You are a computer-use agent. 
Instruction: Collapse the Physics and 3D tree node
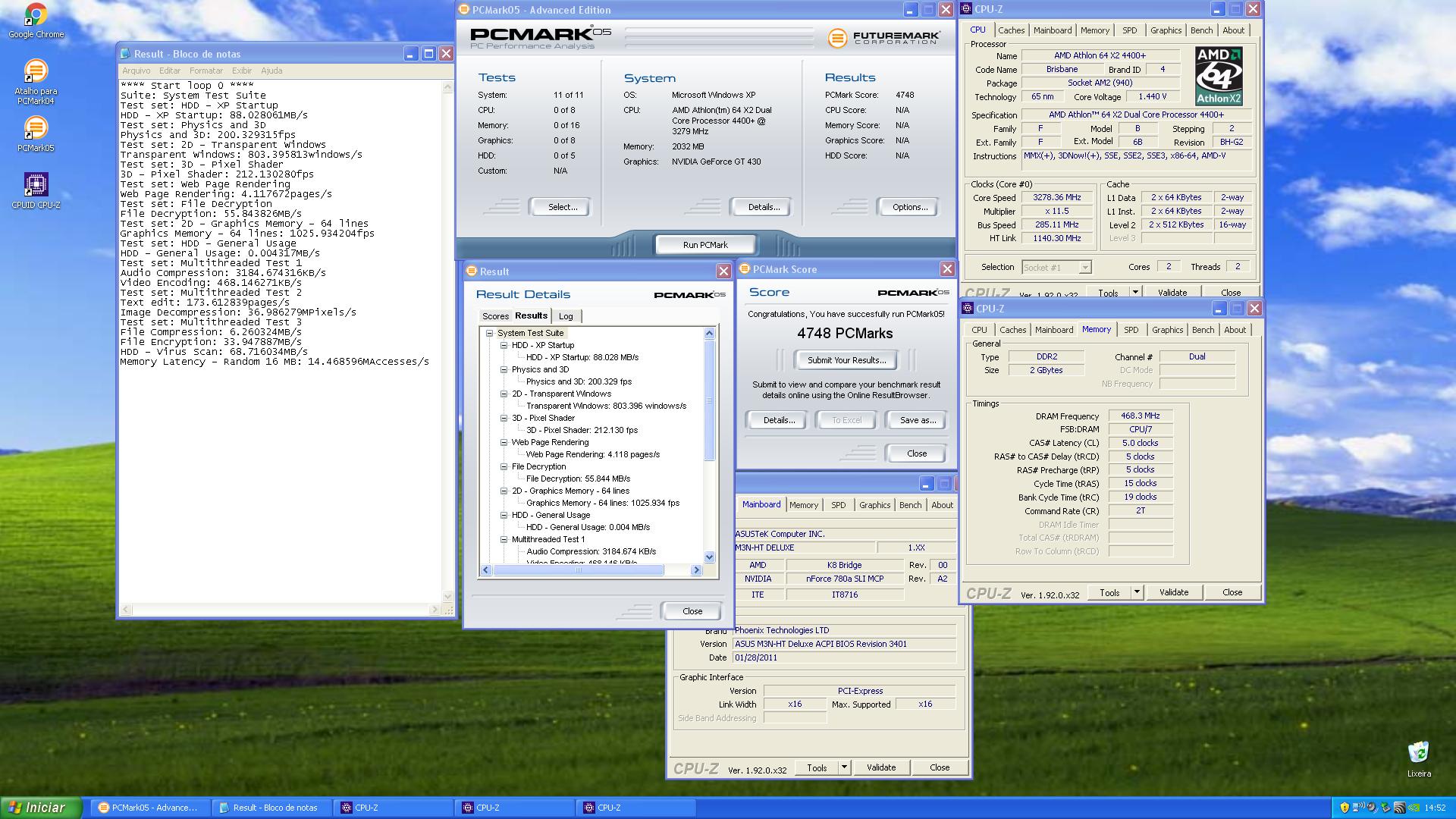point(504,369)
